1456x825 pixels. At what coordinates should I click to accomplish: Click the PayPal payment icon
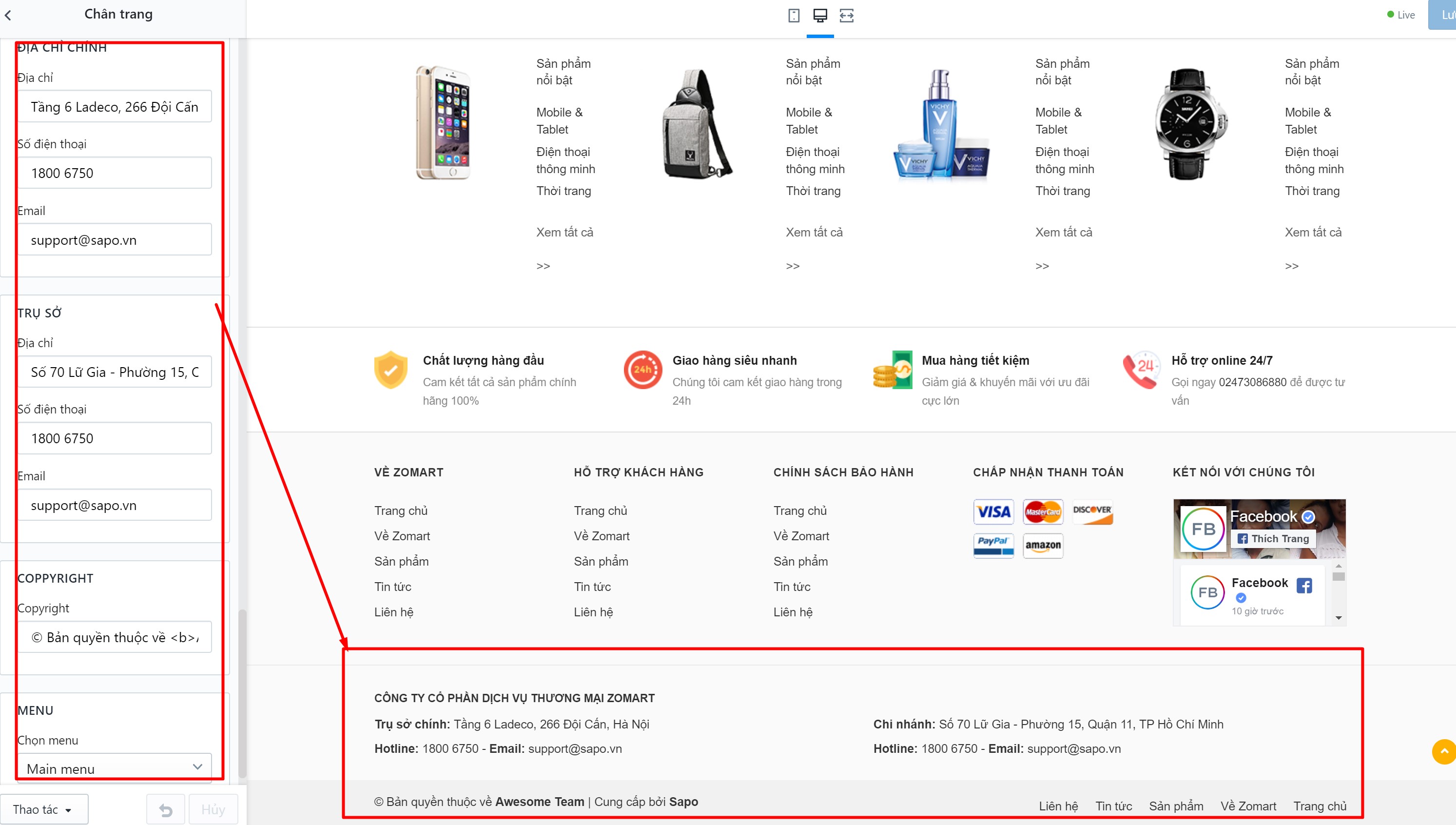pos(993,546)
